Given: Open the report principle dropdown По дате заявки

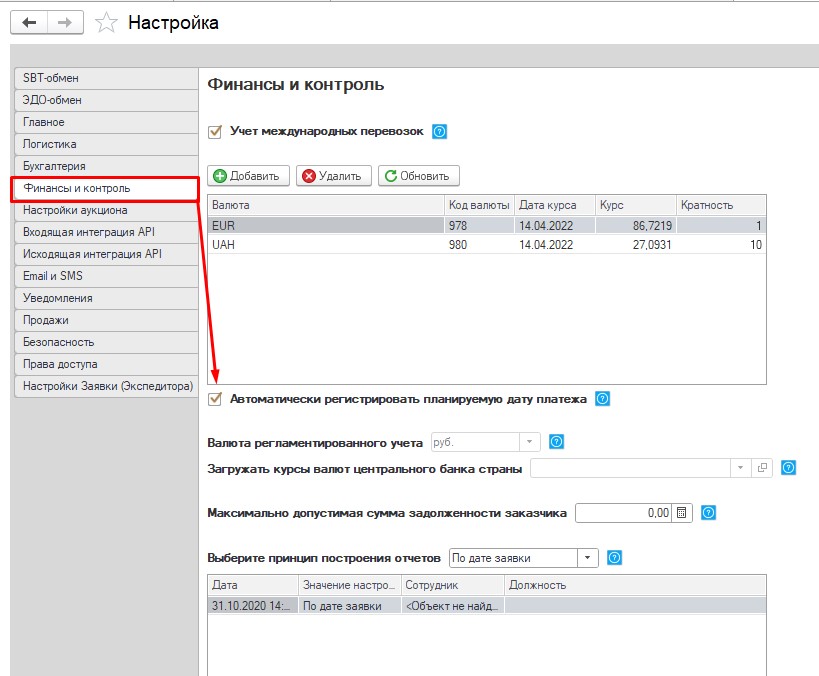Looking at the screenshot, I should pos(588,558).
